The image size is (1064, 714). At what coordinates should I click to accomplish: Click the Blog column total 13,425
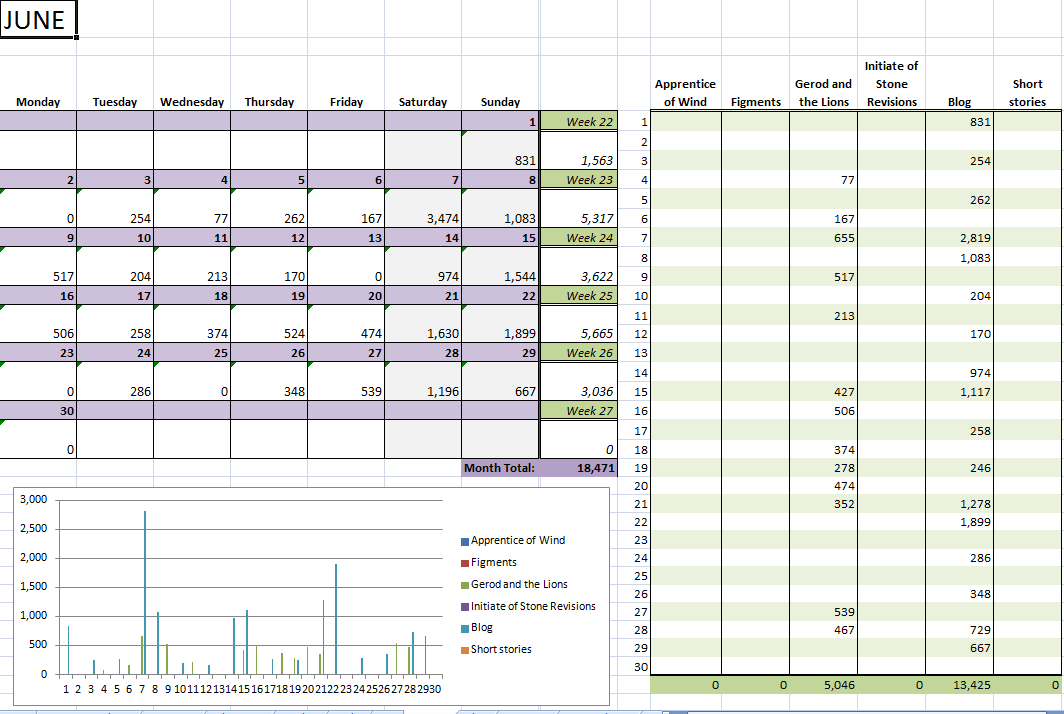[x=961, y=686]
